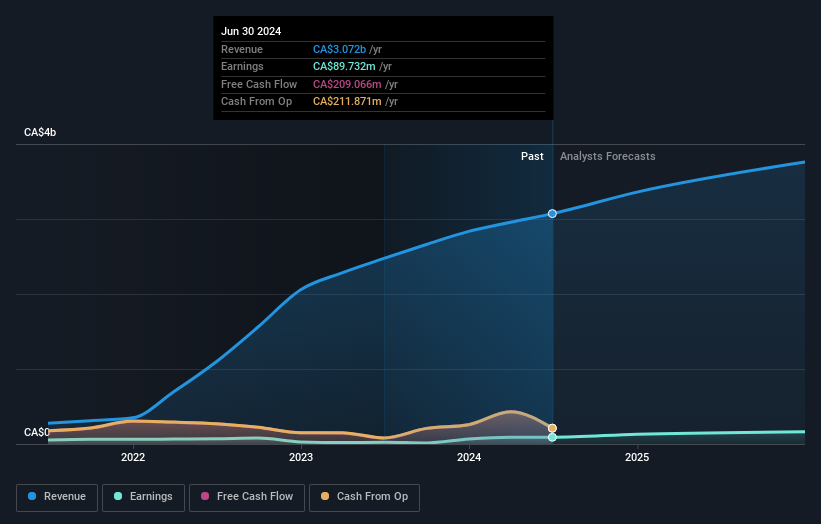The height and width of the screenshot is (524, 821).
Task: Click the teal Earnings data point marker
Action: pyautogui.click(x=552, y=437)
